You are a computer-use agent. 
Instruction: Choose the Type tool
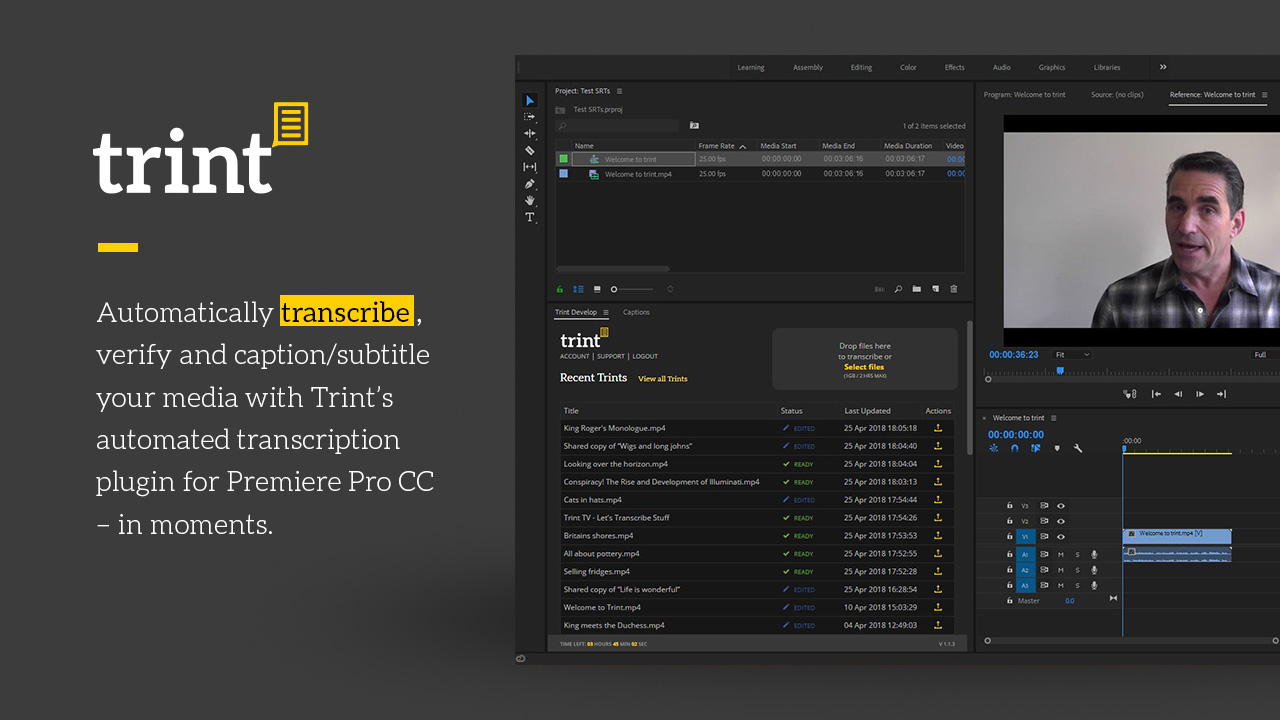530,217
